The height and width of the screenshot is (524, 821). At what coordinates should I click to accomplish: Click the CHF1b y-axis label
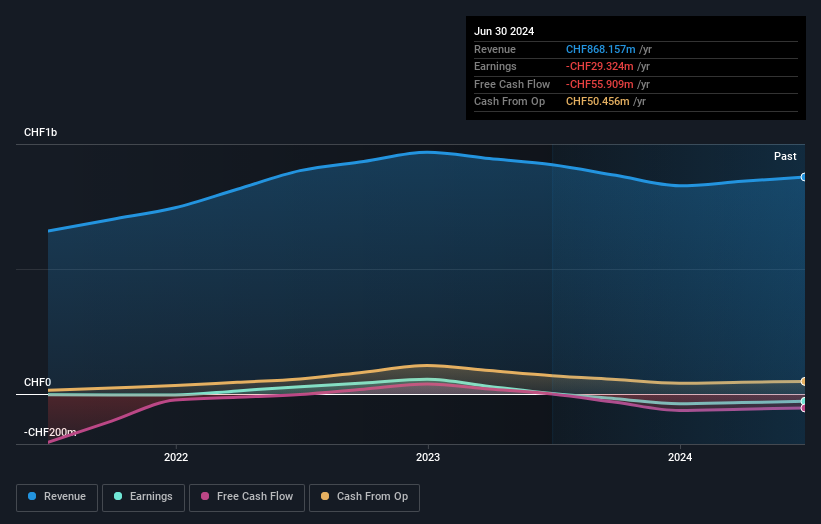pyautogui.click(x=40, y=132)
